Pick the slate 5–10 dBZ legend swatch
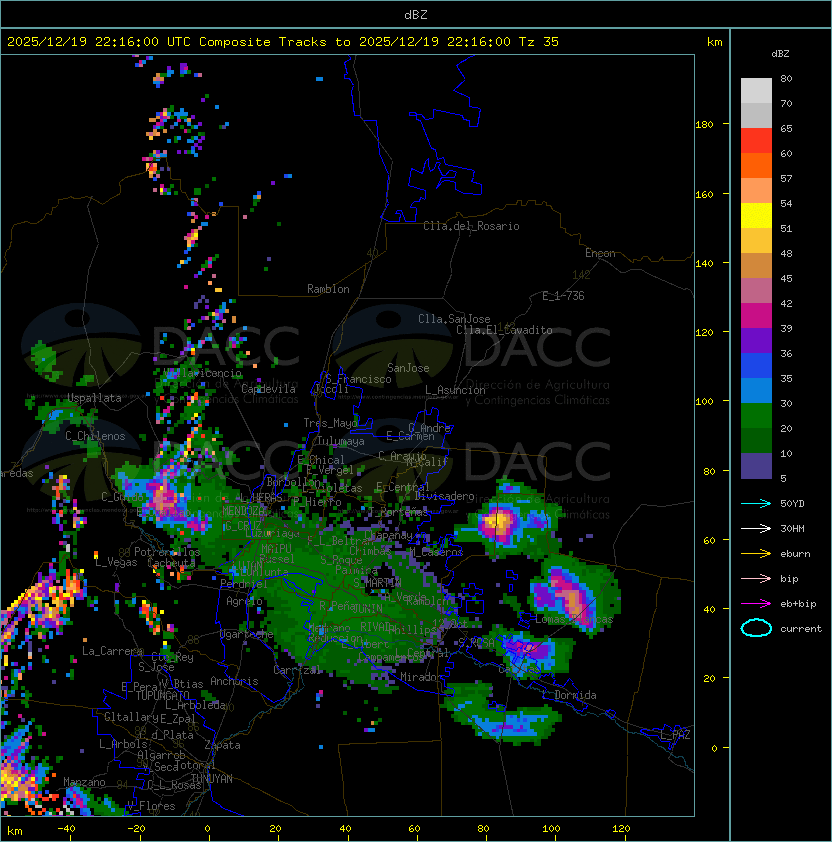The height and width of the screenshot is (842, 832). tap(756, 466)
